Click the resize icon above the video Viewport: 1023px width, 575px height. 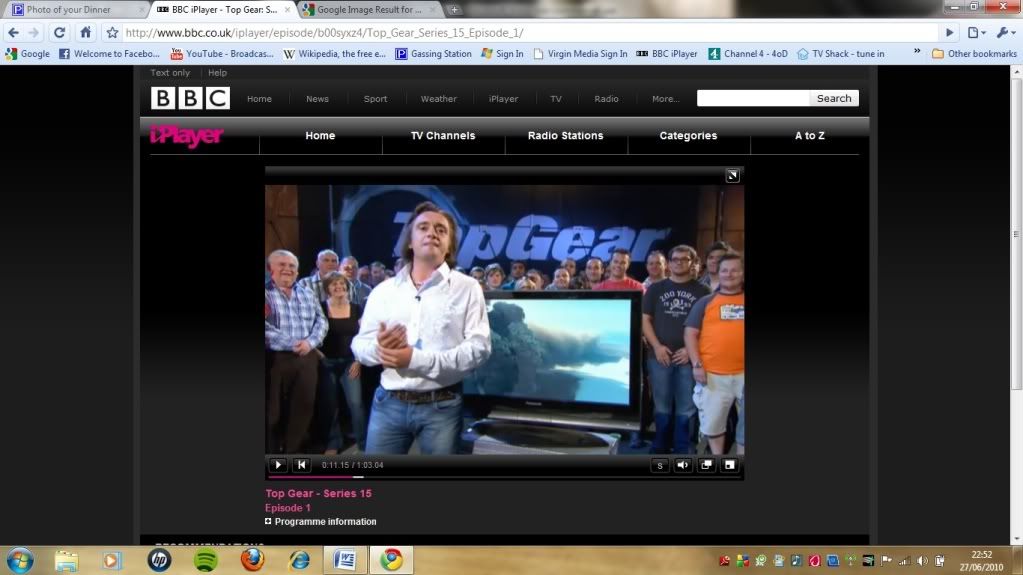tap(732, 176)
